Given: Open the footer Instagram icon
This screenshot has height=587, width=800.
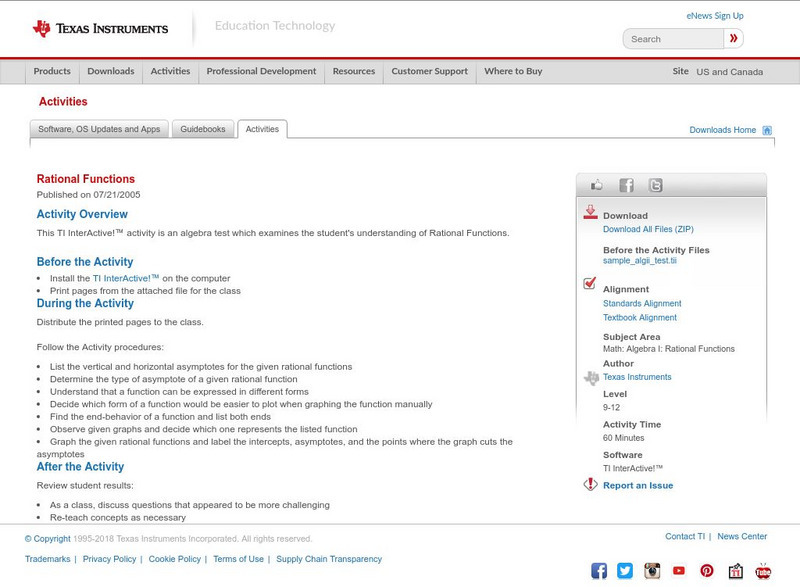Looking at the screenshot, I should [x=652, y=571].
